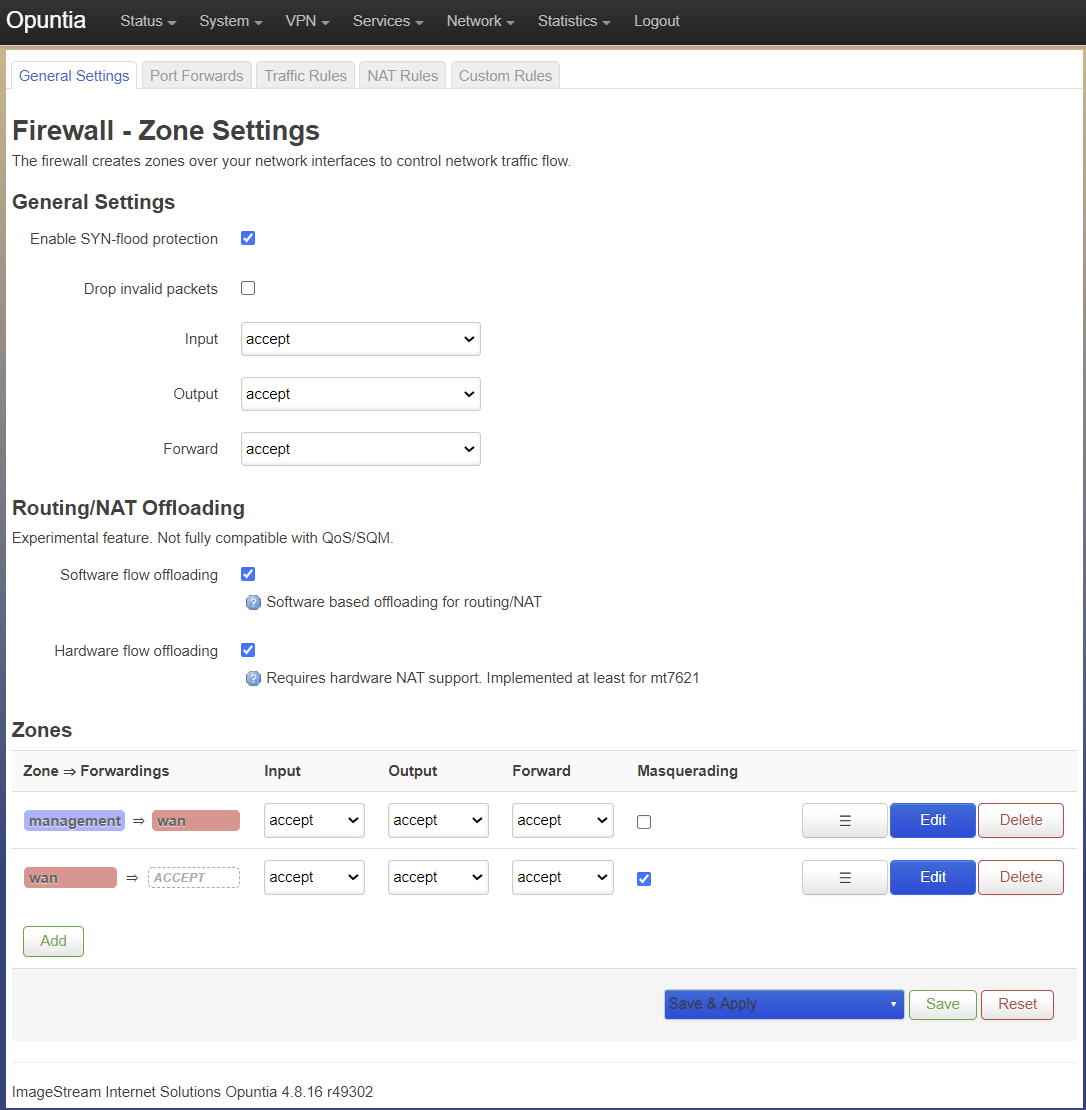Viewport: 1086px width, 1110px height.
Task: Enable Drop invalid packets checkbox
Action: click(x=248, y=288)
